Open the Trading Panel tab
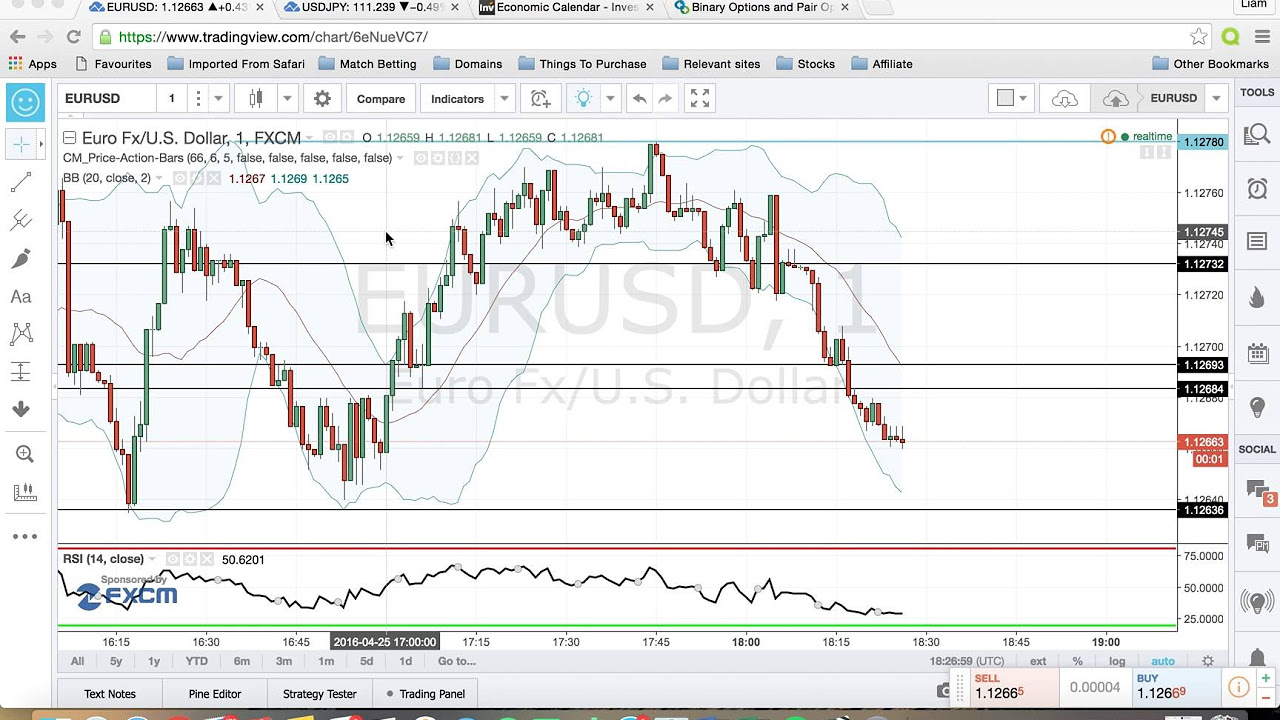 coord(426,694)
